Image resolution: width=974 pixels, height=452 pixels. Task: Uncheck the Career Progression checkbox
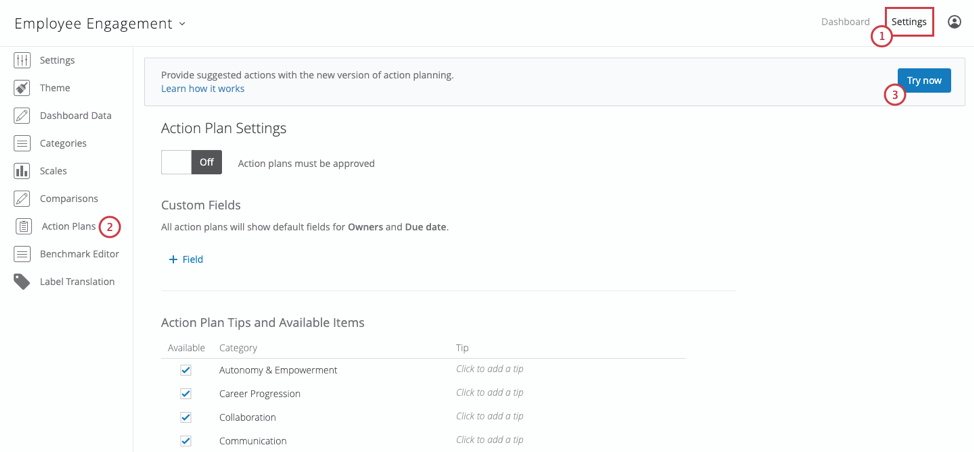click(x=186, y=394)
